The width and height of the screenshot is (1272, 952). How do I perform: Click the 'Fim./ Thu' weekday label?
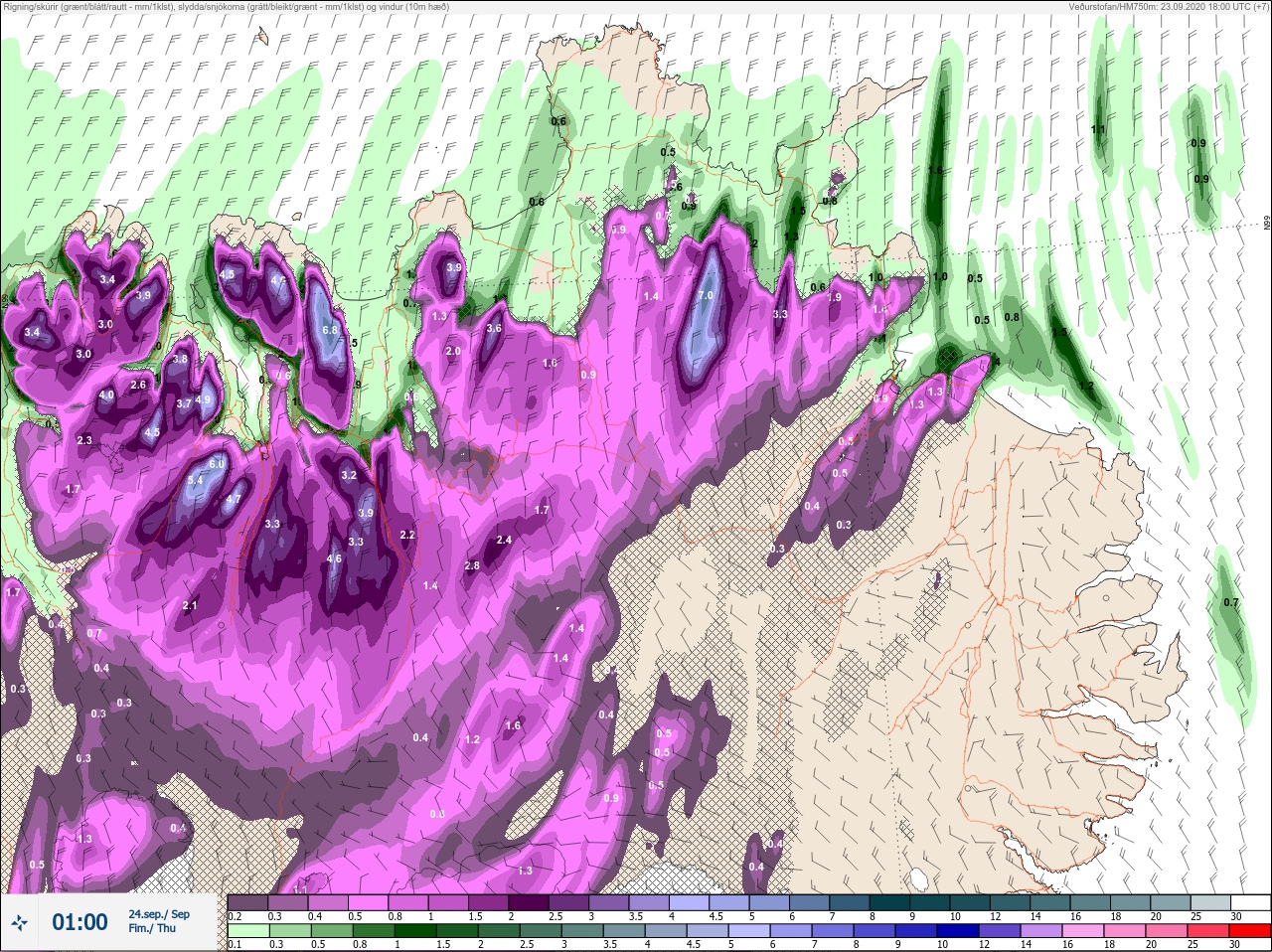coord(152,928)
